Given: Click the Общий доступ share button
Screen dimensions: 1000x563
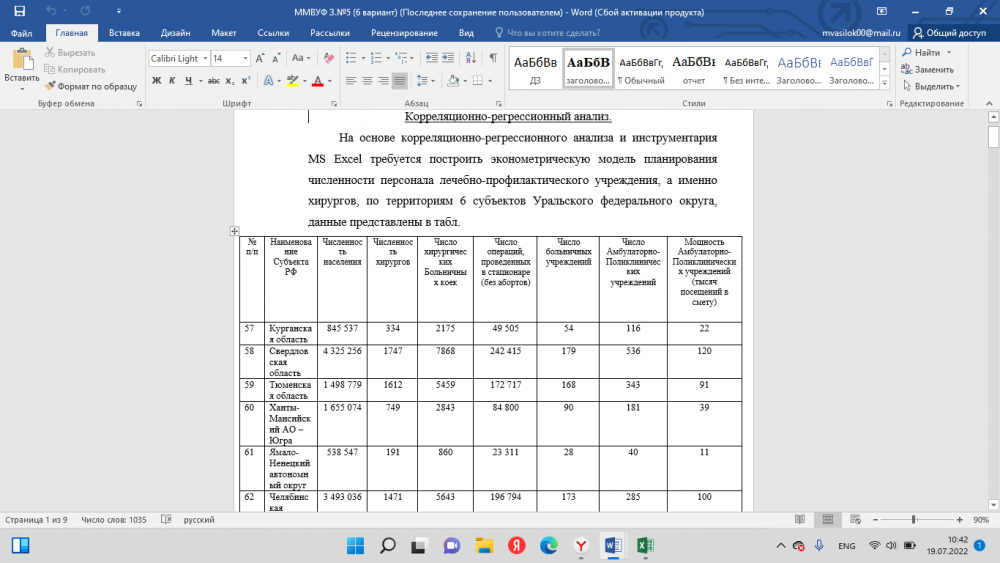Looking at the screenshot, I should coord(948,32).
